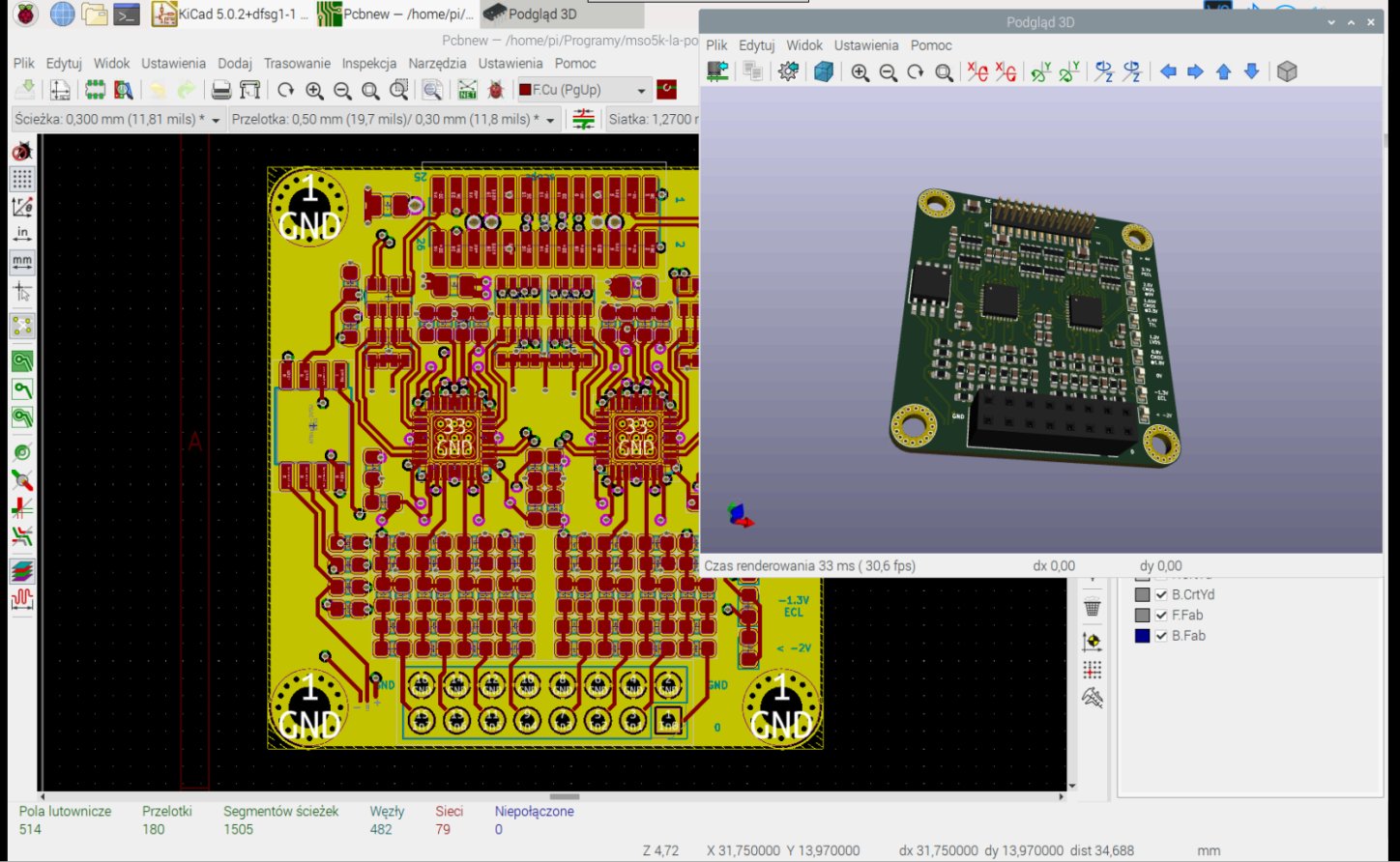Image resolution: width=1400 pixels, height=862 pixels.
Task: Switch units to inches in left toolbar
Action: 21,234
